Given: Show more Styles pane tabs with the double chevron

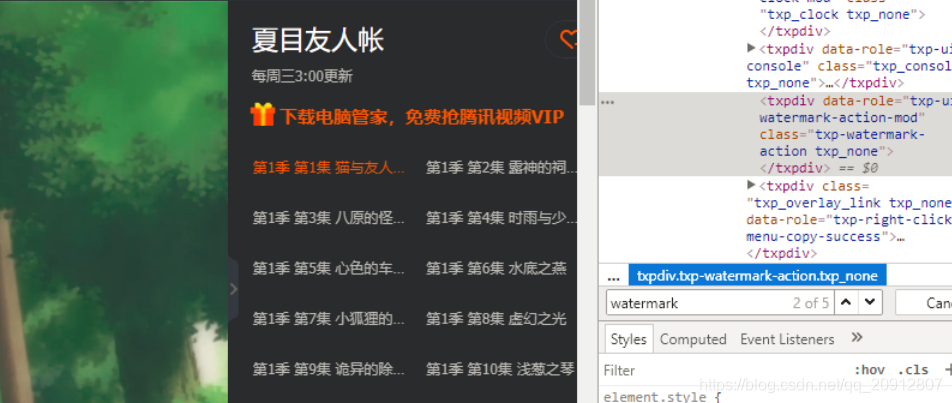Looking at the screenshot, I should (857, 337).
